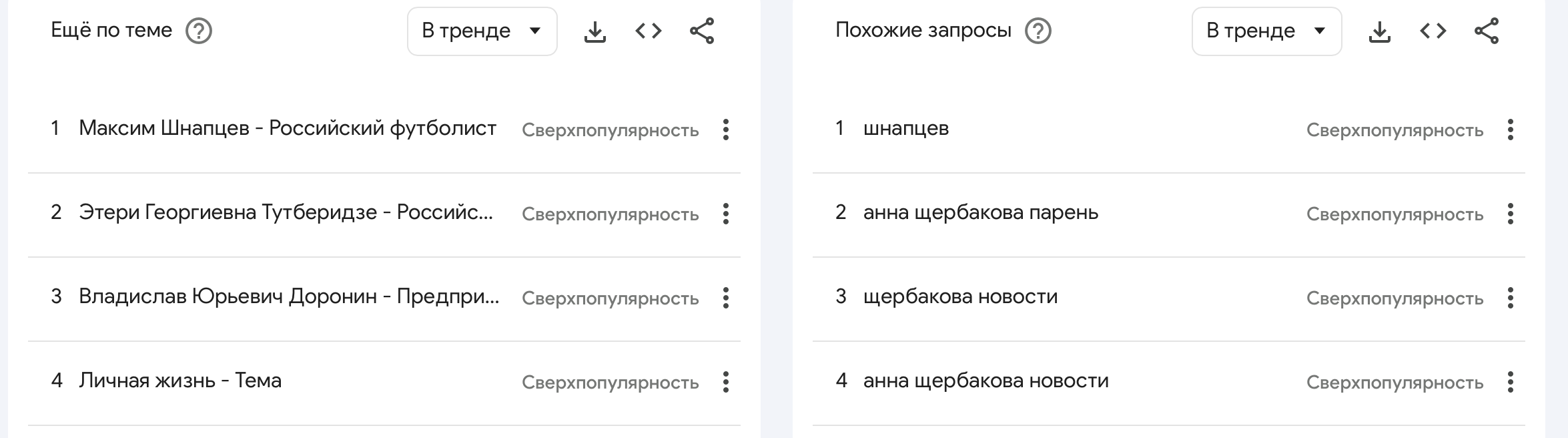Open options menu for 'шнапцев' query
The image size is (1568, 438).
click(1511, 130)
